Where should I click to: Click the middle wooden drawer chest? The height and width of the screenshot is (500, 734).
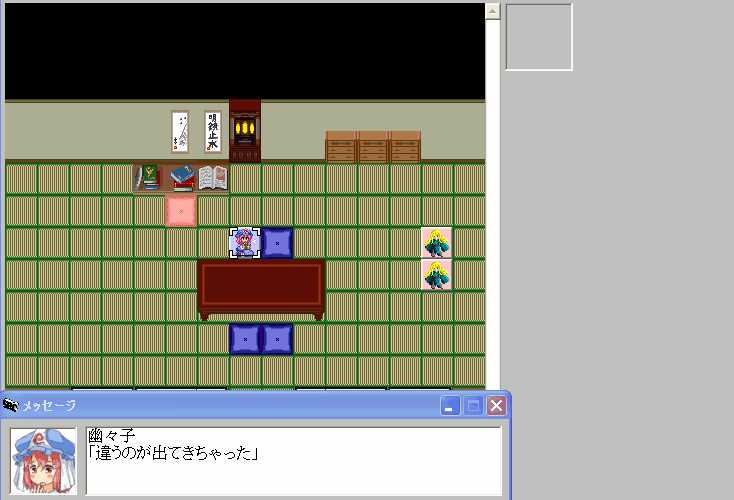pos(373,147)
